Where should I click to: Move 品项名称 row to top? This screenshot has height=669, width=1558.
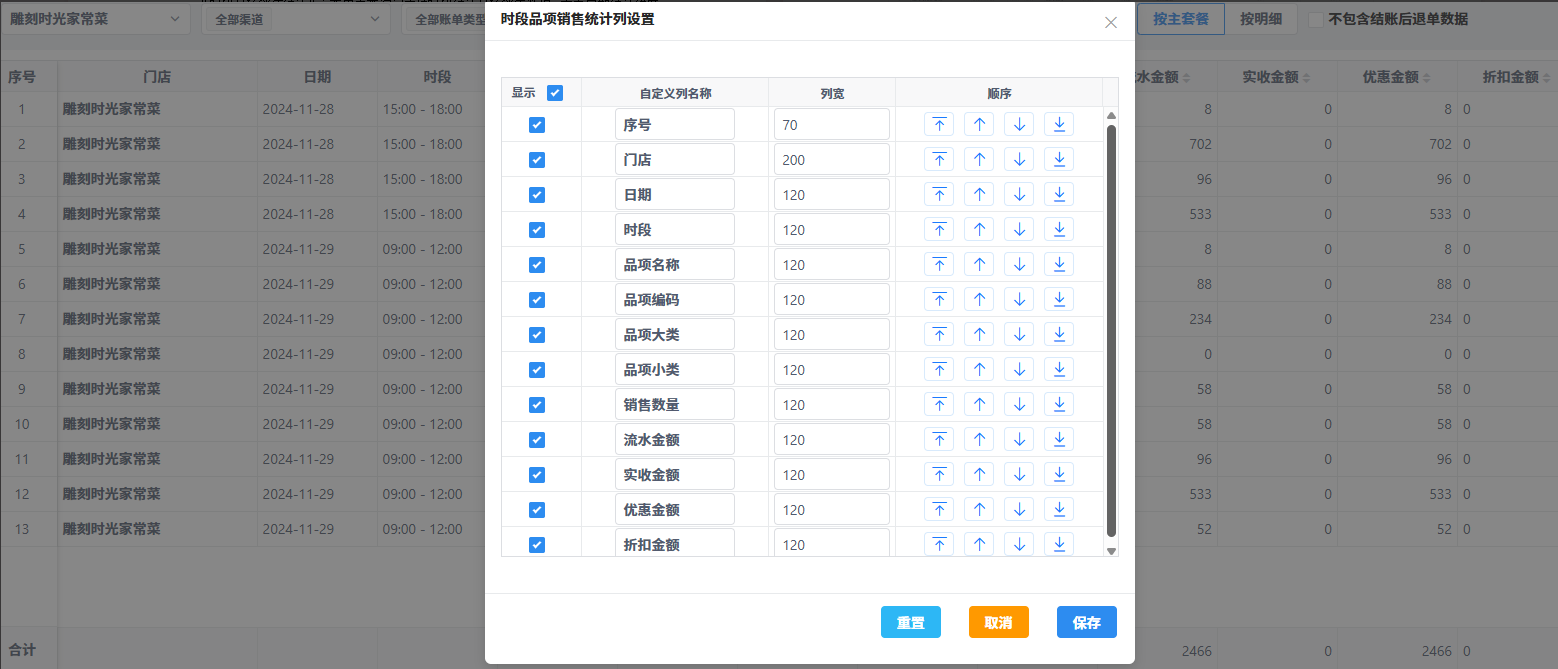(938, 265)
